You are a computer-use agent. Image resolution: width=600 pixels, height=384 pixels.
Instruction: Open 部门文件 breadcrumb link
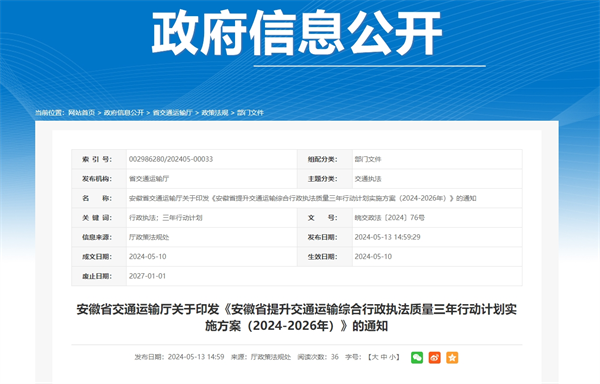coord(250,112)
